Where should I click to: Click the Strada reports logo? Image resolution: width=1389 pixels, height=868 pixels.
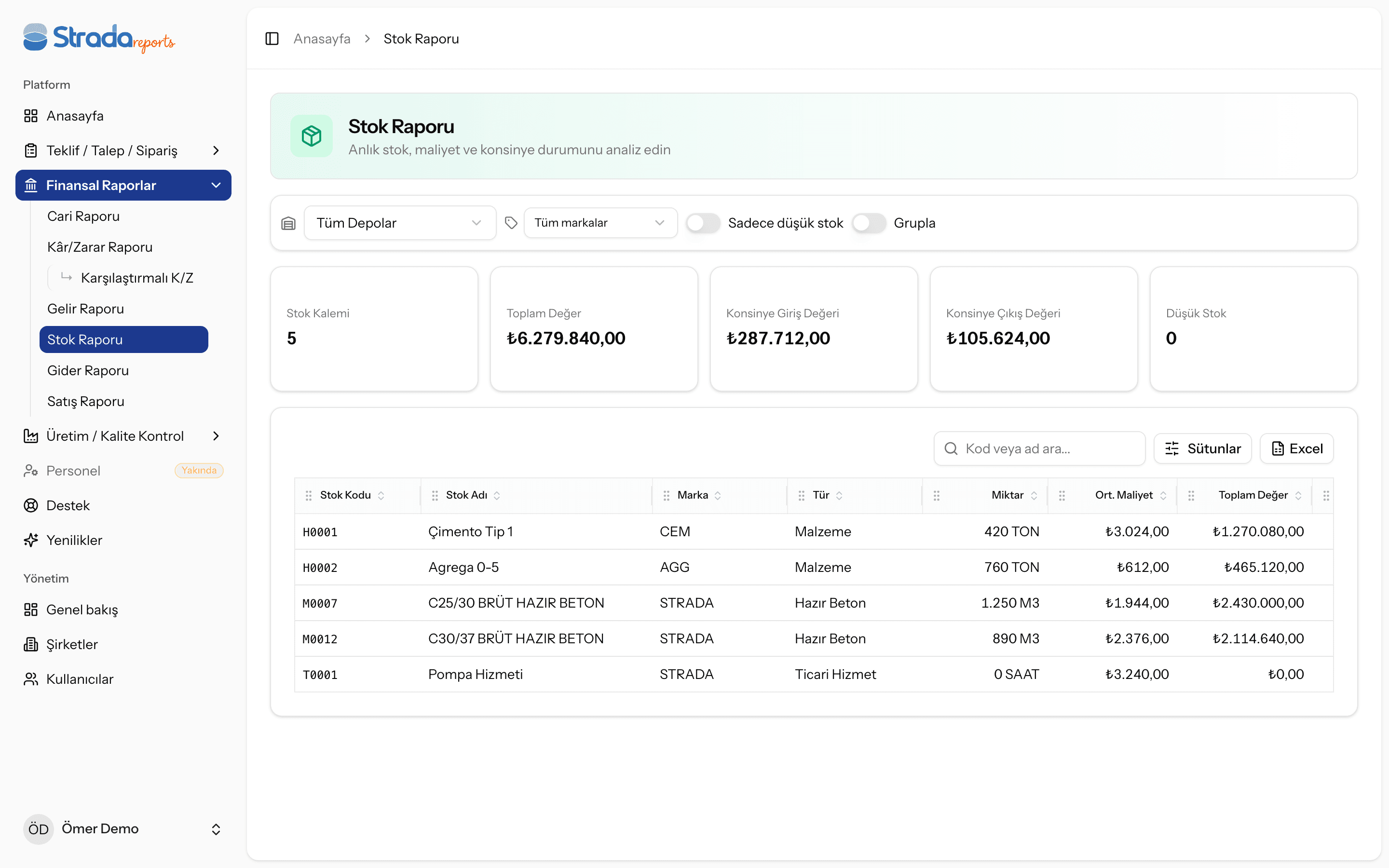tap(99, 38)
